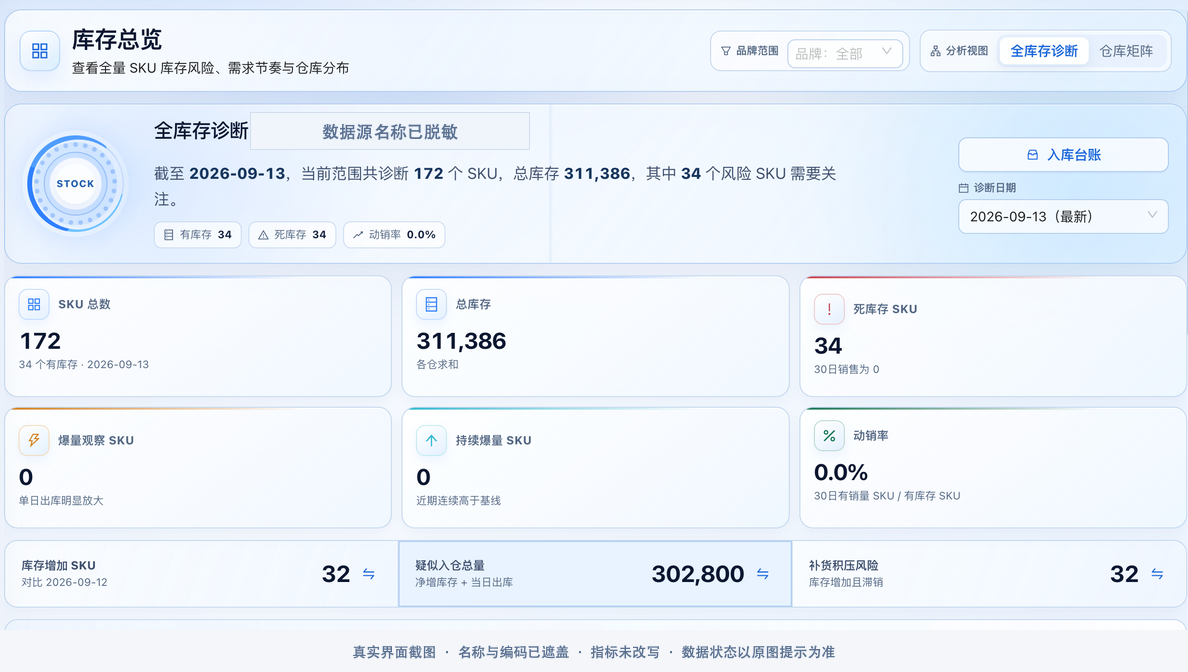Click the 动销率 card percent icon

click(829, 436)
